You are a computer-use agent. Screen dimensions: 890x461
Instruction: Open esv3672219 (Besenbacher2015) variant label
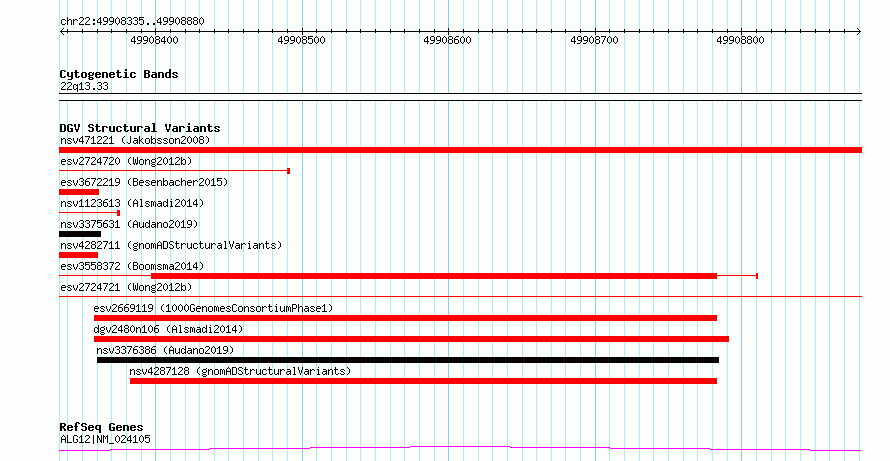[x=144, y=182]
